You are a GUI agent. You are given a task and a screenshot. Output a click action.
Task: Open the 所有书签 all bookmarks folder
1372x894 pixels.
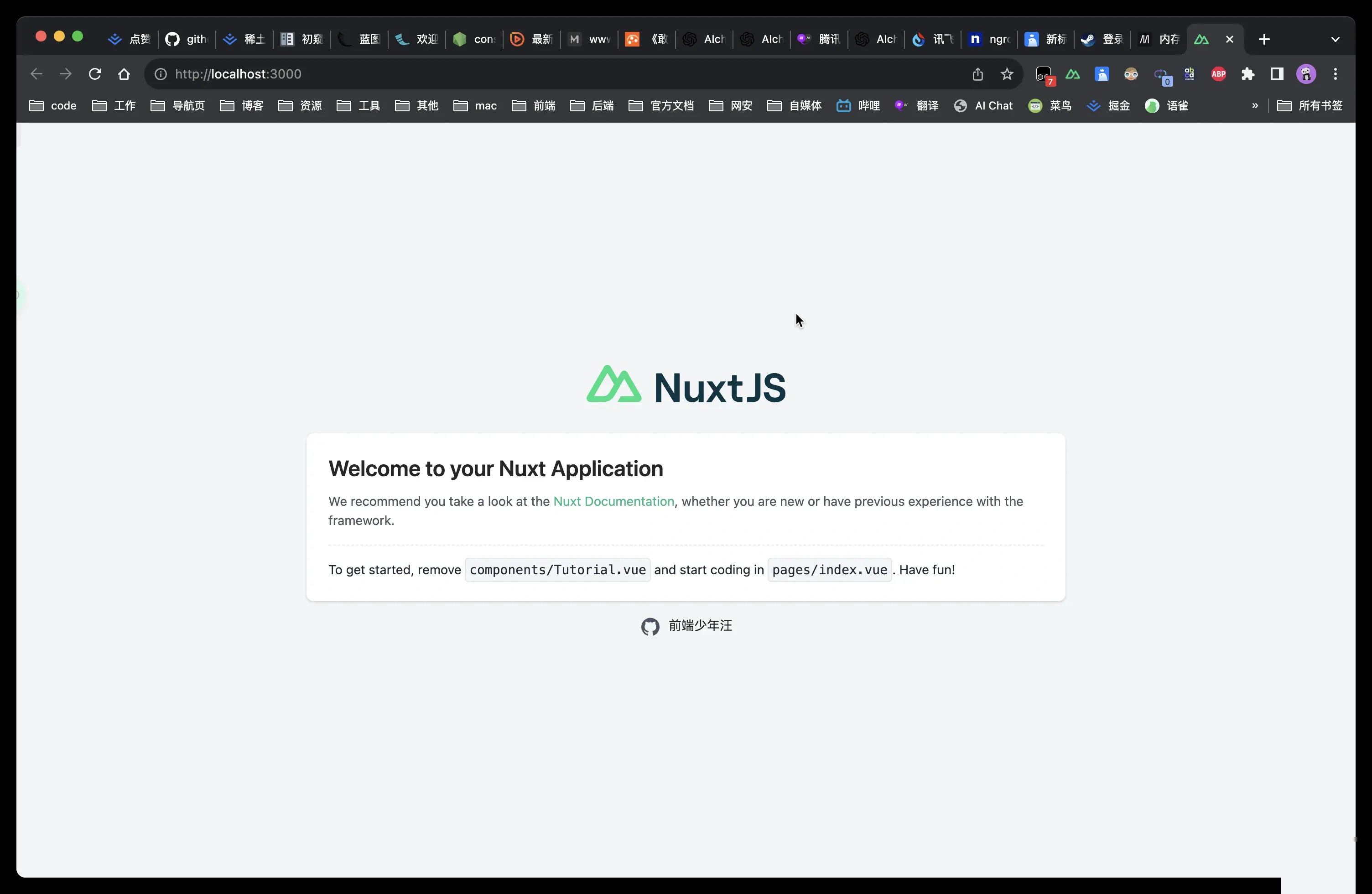(1310, 105)
